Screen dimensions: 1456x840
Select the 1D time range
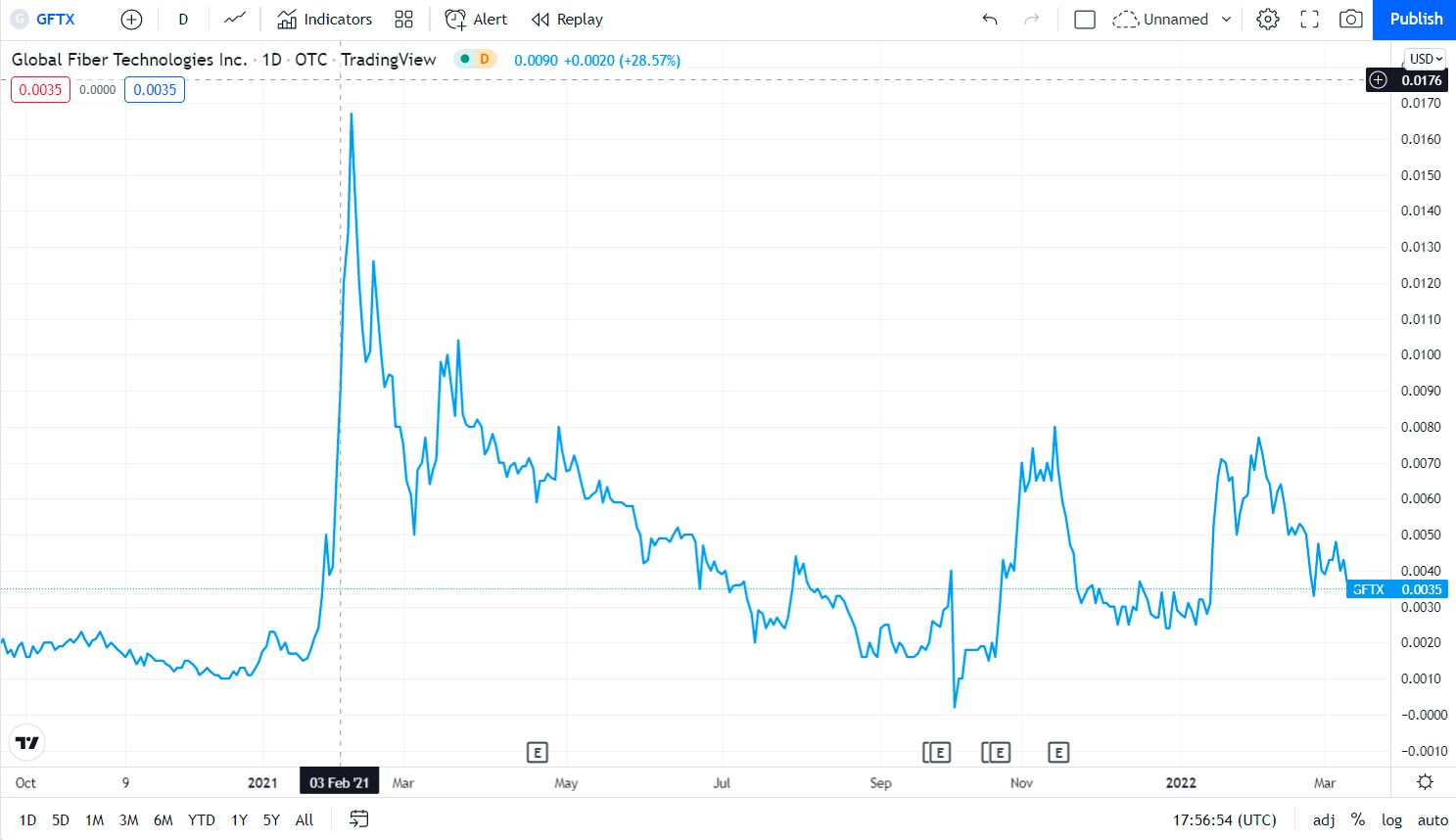[x=27, y=819]
